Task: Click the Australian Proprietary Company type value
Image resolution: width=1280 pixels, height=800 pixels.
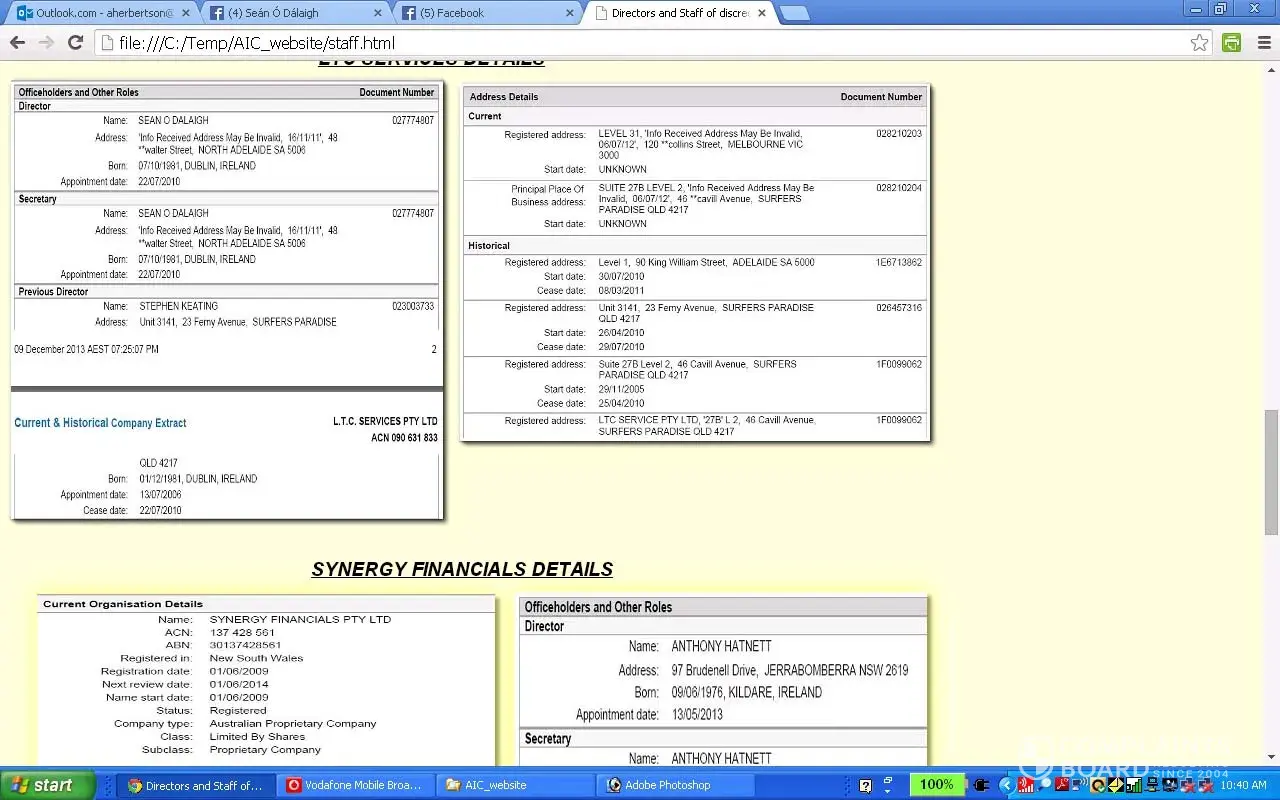Action: (x=293, y=723)
